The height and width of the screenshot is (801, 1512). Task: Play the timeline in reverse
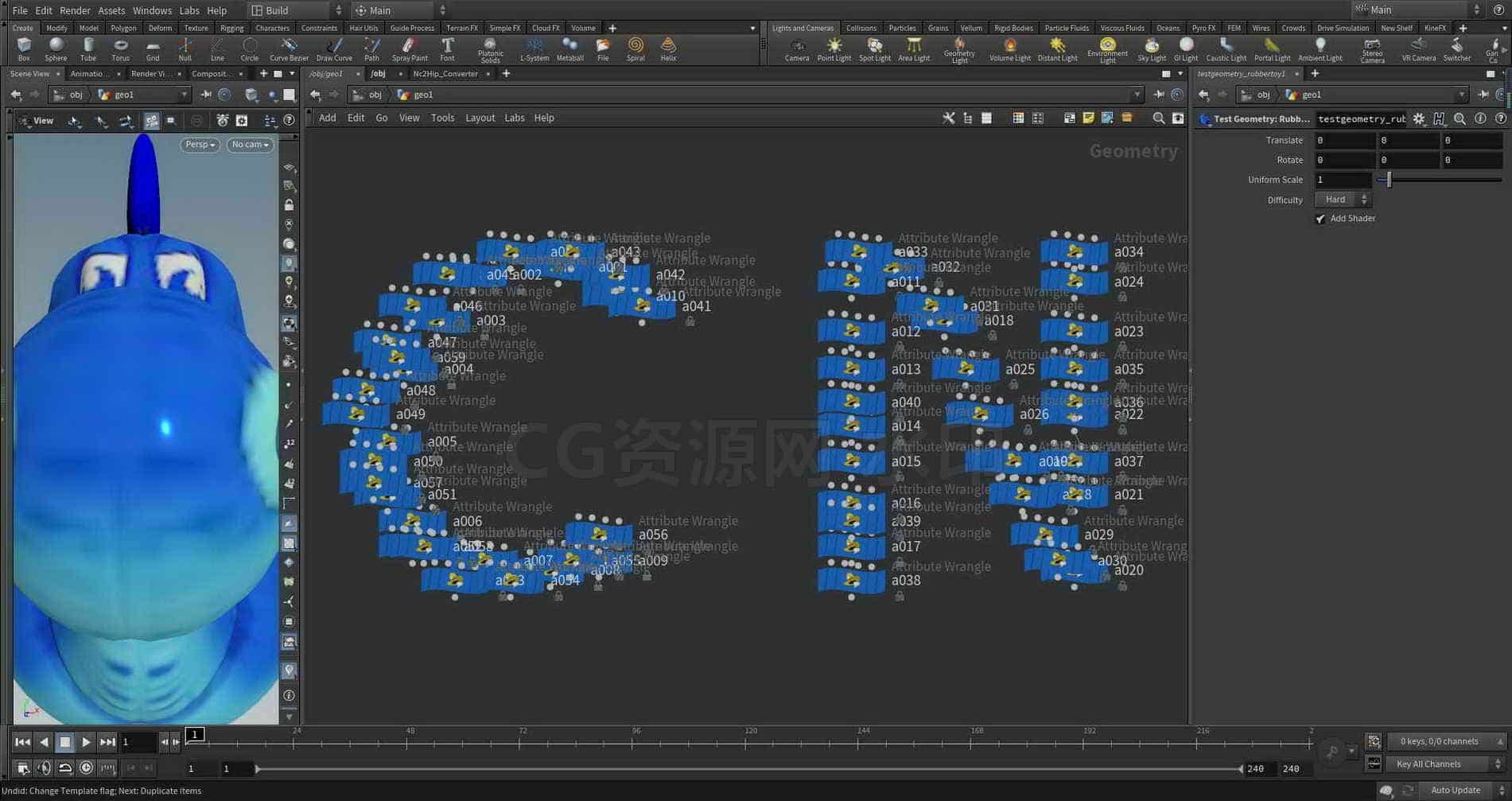tap(44, 742)
